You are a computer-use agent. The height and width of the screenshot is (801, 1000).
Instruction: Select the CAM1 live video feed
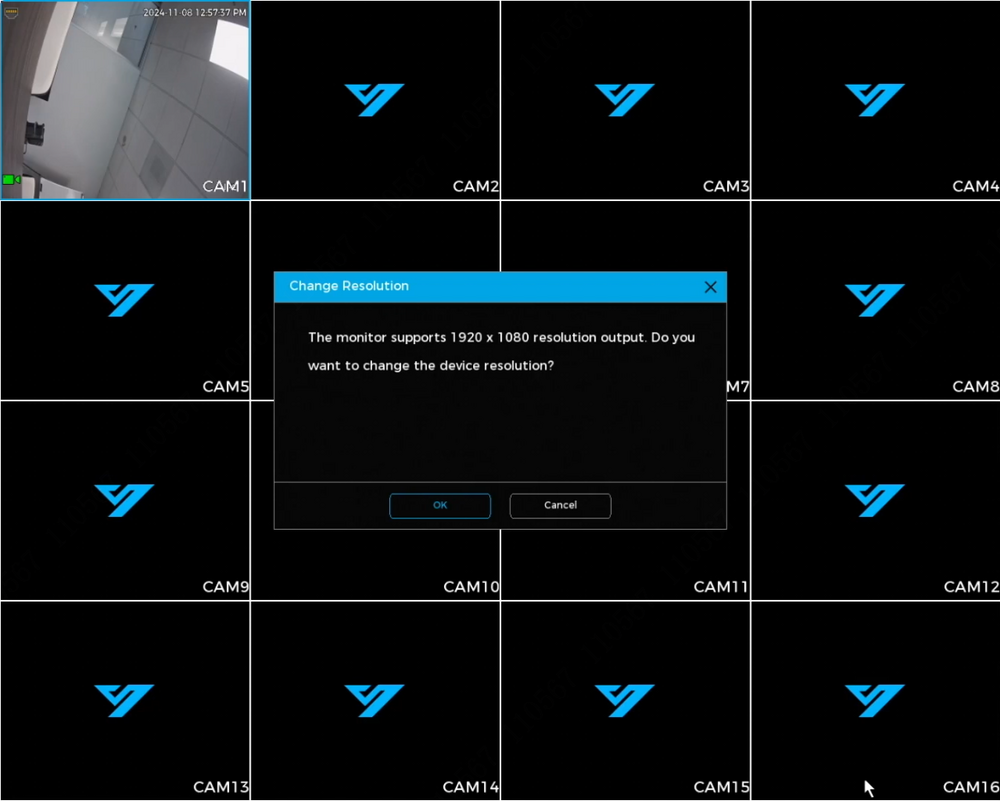(x=125, y=100)
